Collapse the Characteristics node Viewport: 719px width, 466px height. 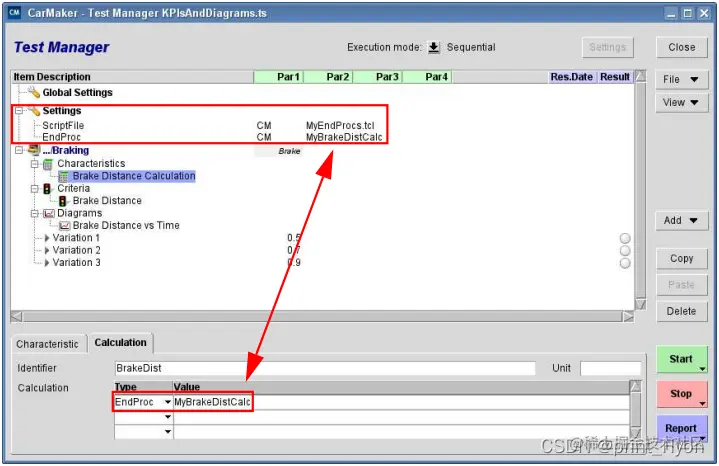click(34, 164)
